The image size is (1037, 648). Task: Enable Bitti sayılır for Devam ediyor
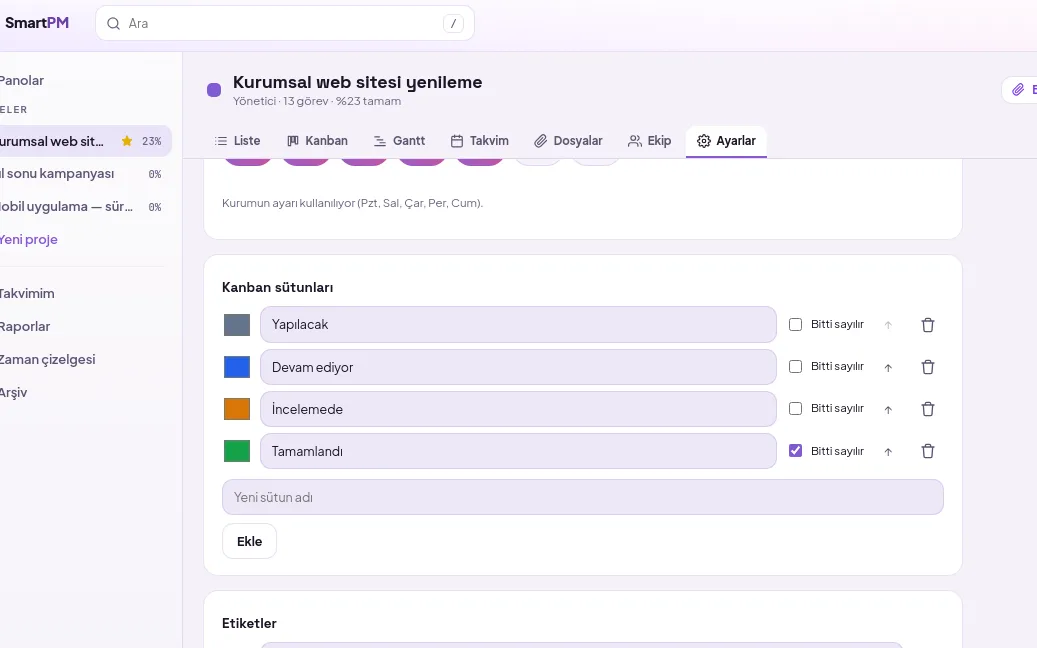tap(796, 366)
